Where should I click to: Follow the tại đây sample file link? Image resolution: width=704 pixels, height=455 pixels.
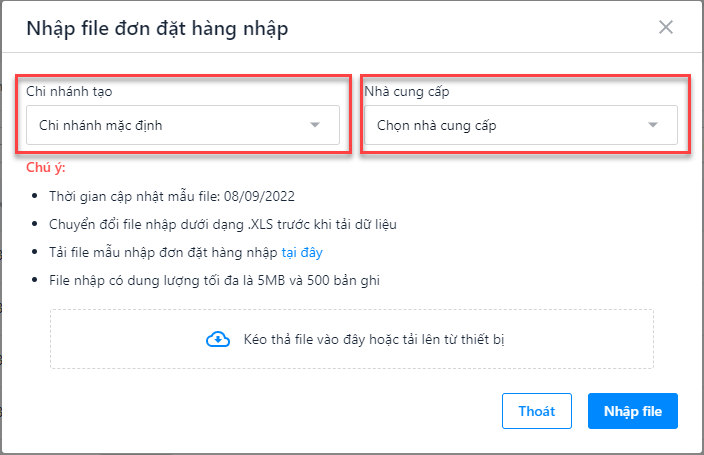302,252
